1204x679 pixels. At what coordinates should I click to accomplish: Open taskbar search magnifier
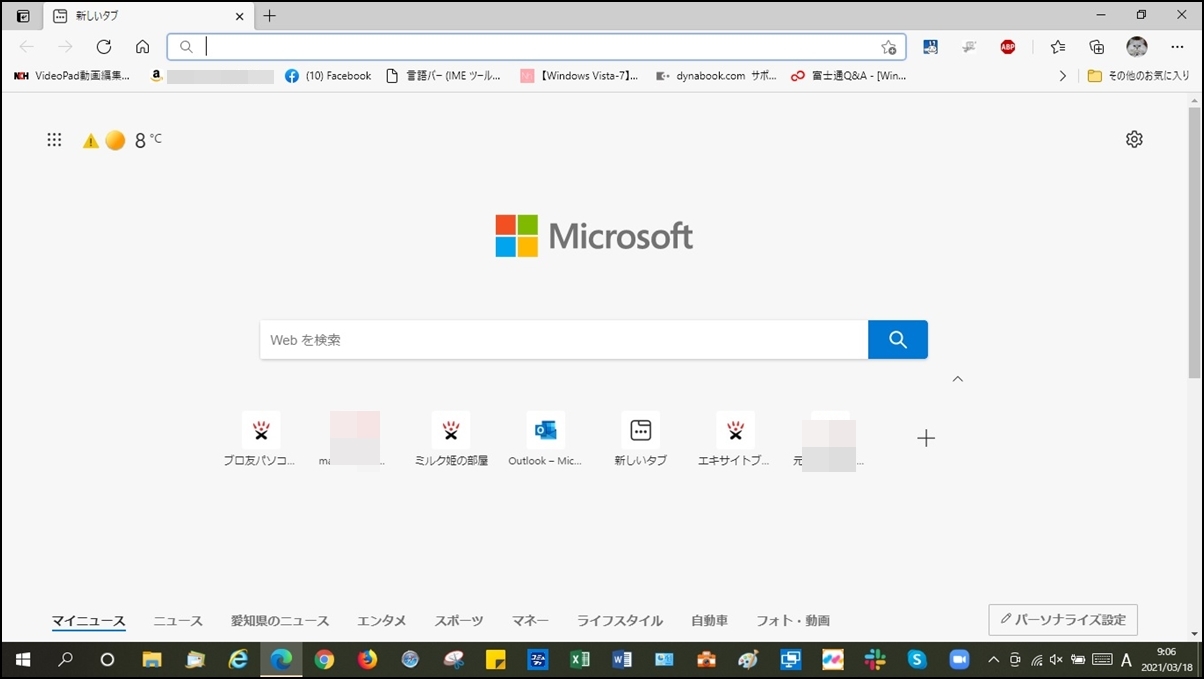(x=65, y=660)
